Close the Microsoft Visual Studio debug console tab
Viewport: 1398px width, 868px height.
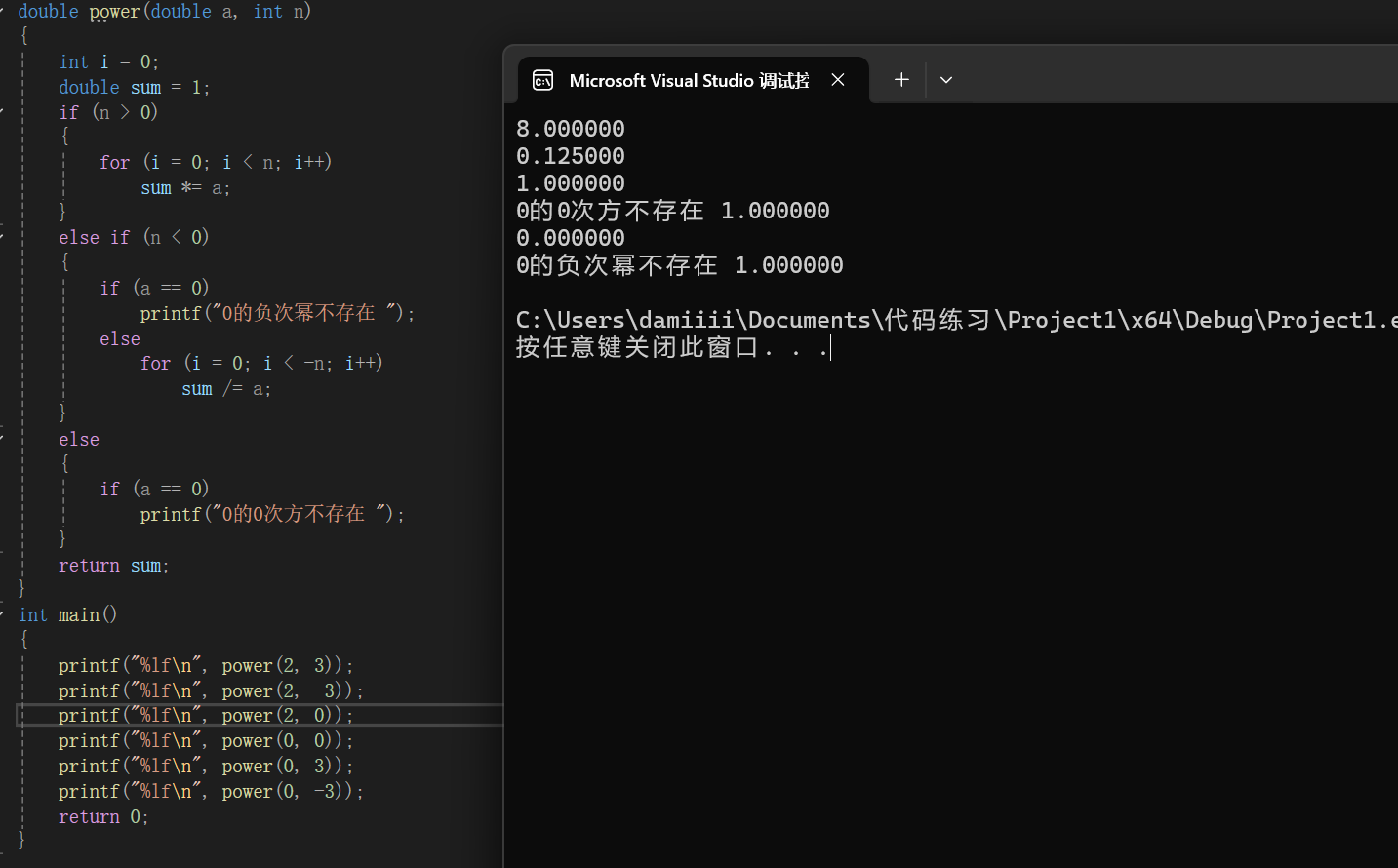[x=838, y=80]
